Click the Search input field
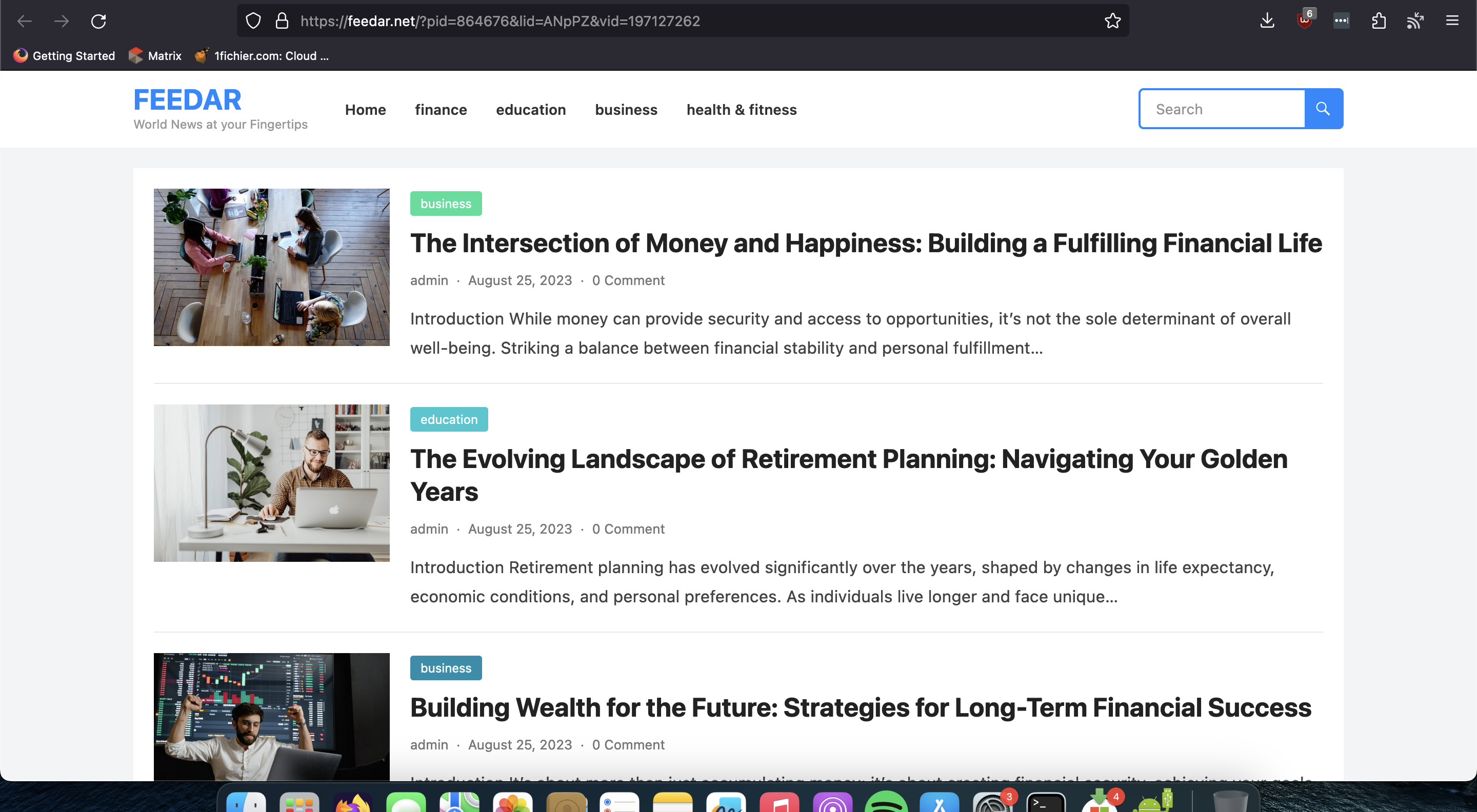Viewport: 1477px width, 812px height. click(x=1223, y=109)
